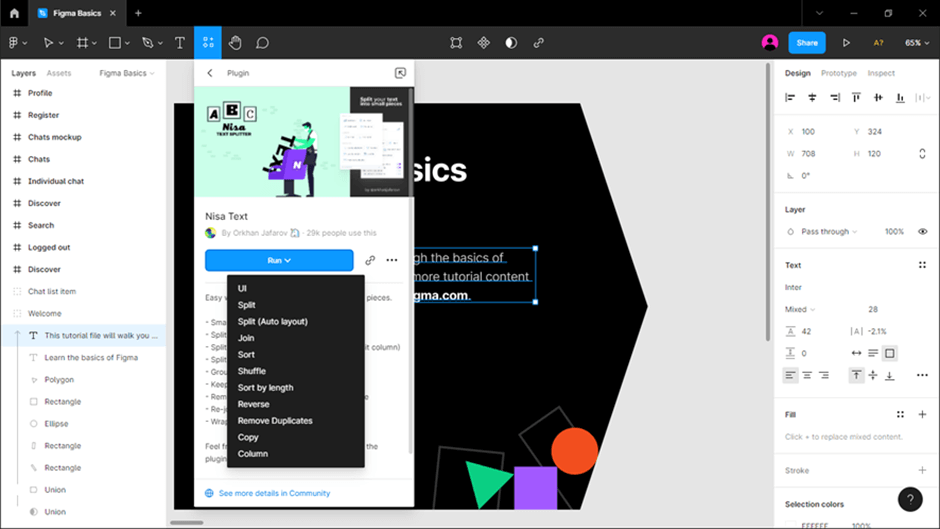The image size is (940, 529).
Task: Select the Move tool
Action: [48, 43]
